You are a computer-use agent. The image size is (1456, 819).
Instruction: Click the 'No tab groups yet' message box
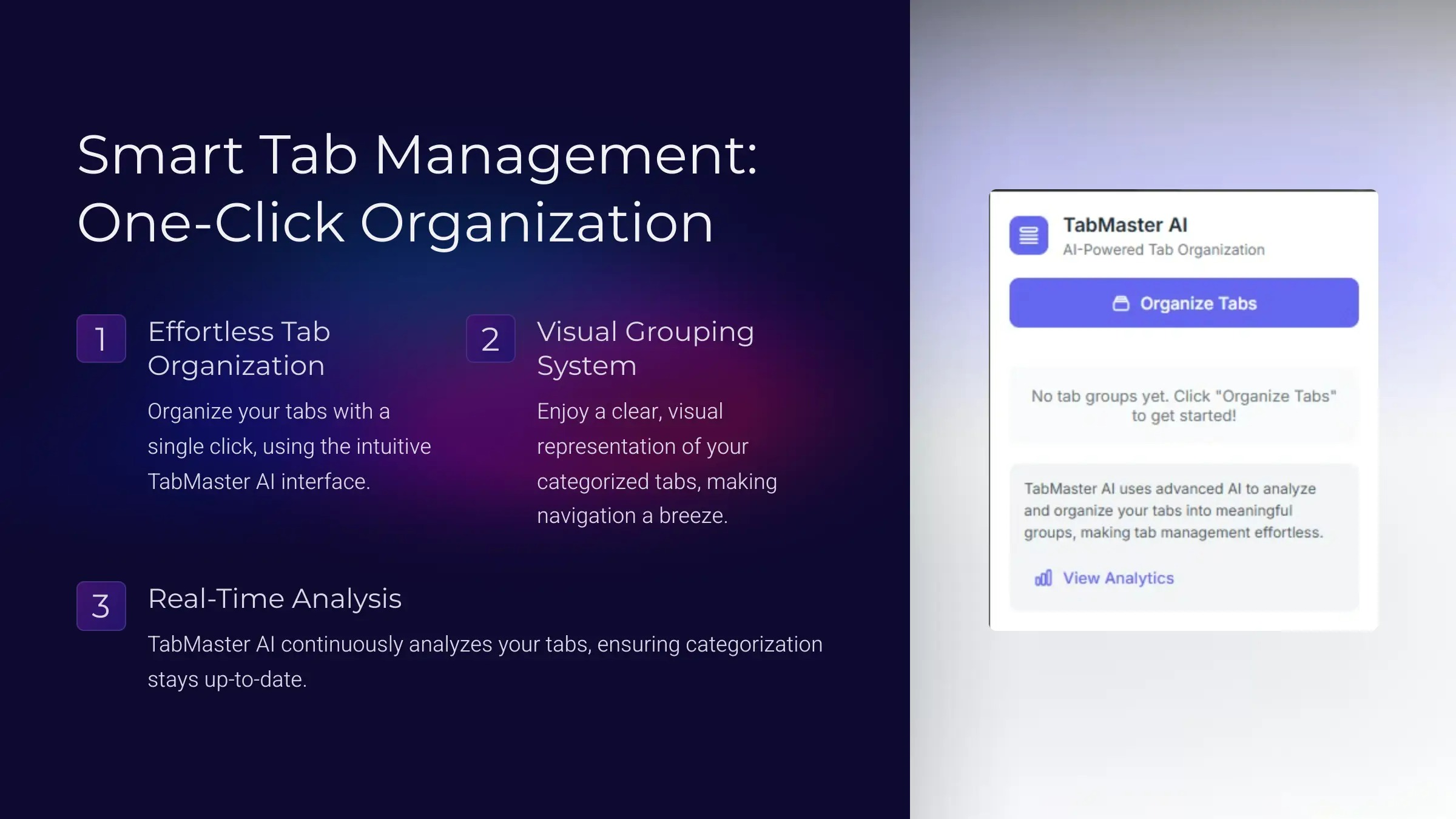point(1183,406)
